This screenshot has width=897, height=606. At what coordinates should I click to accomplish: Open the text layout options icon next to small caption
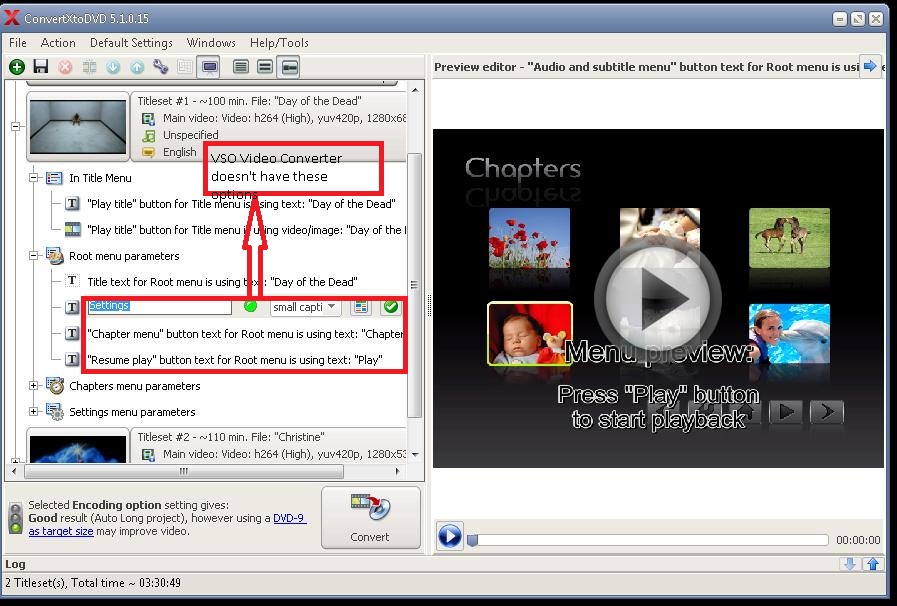[361, 307]
